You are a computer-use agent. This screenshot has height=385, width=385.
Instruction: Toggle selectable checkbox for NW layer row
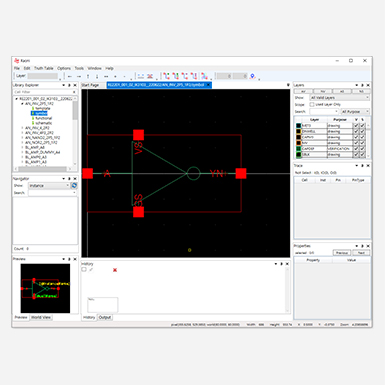coord(362,143)
